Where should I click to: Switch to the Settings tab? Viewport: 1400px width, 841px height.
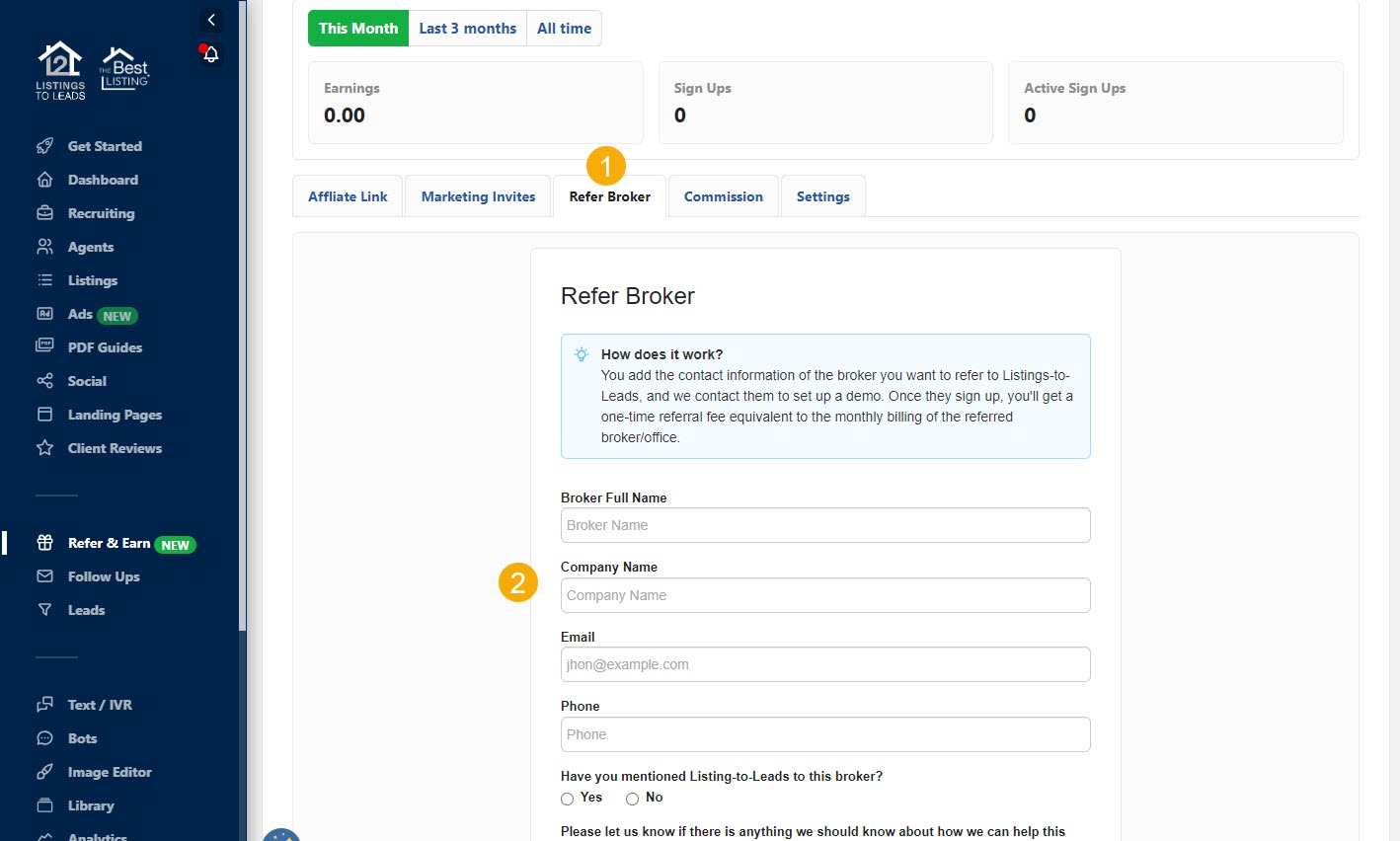[x=822, y=196]
